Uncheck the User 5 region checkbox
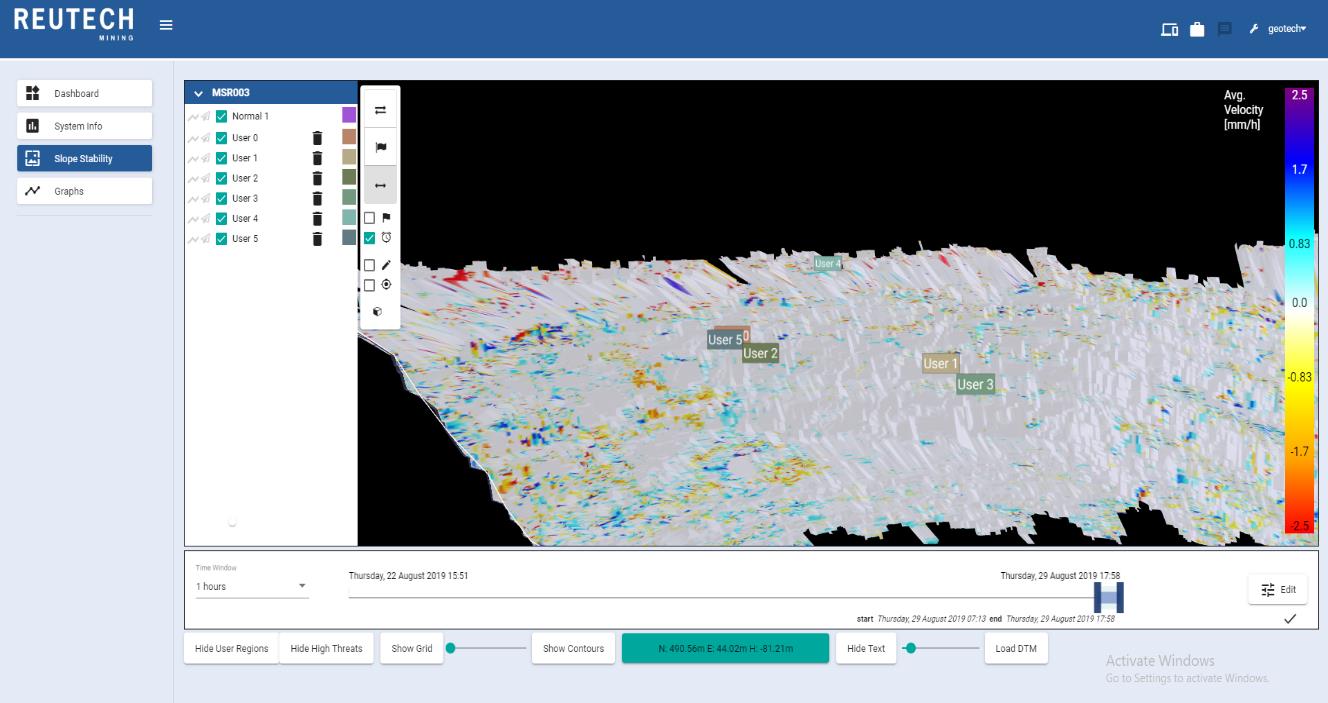The height and width of the screenshot is (703, 1328). [222, 238]
